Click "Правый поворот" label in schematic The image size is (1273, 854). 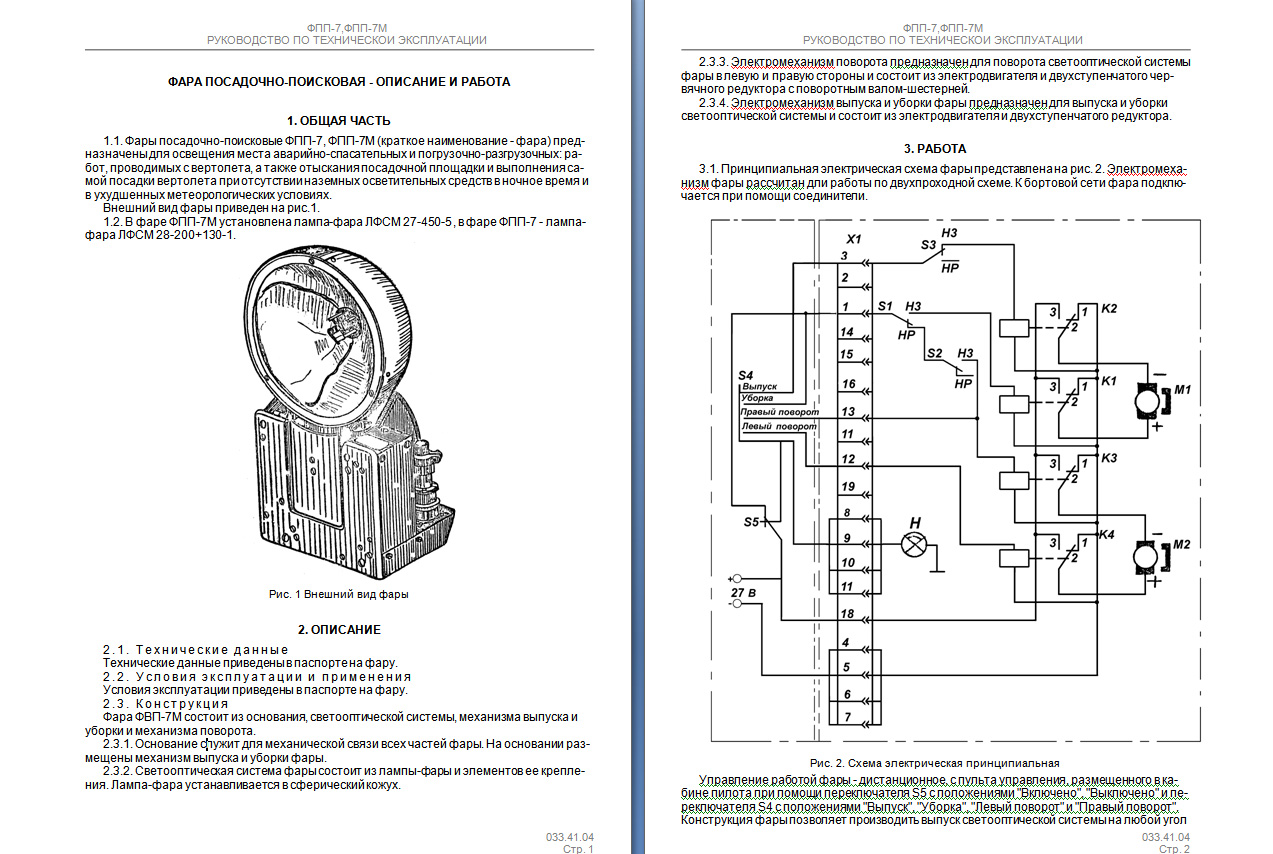tap(780, 412)
